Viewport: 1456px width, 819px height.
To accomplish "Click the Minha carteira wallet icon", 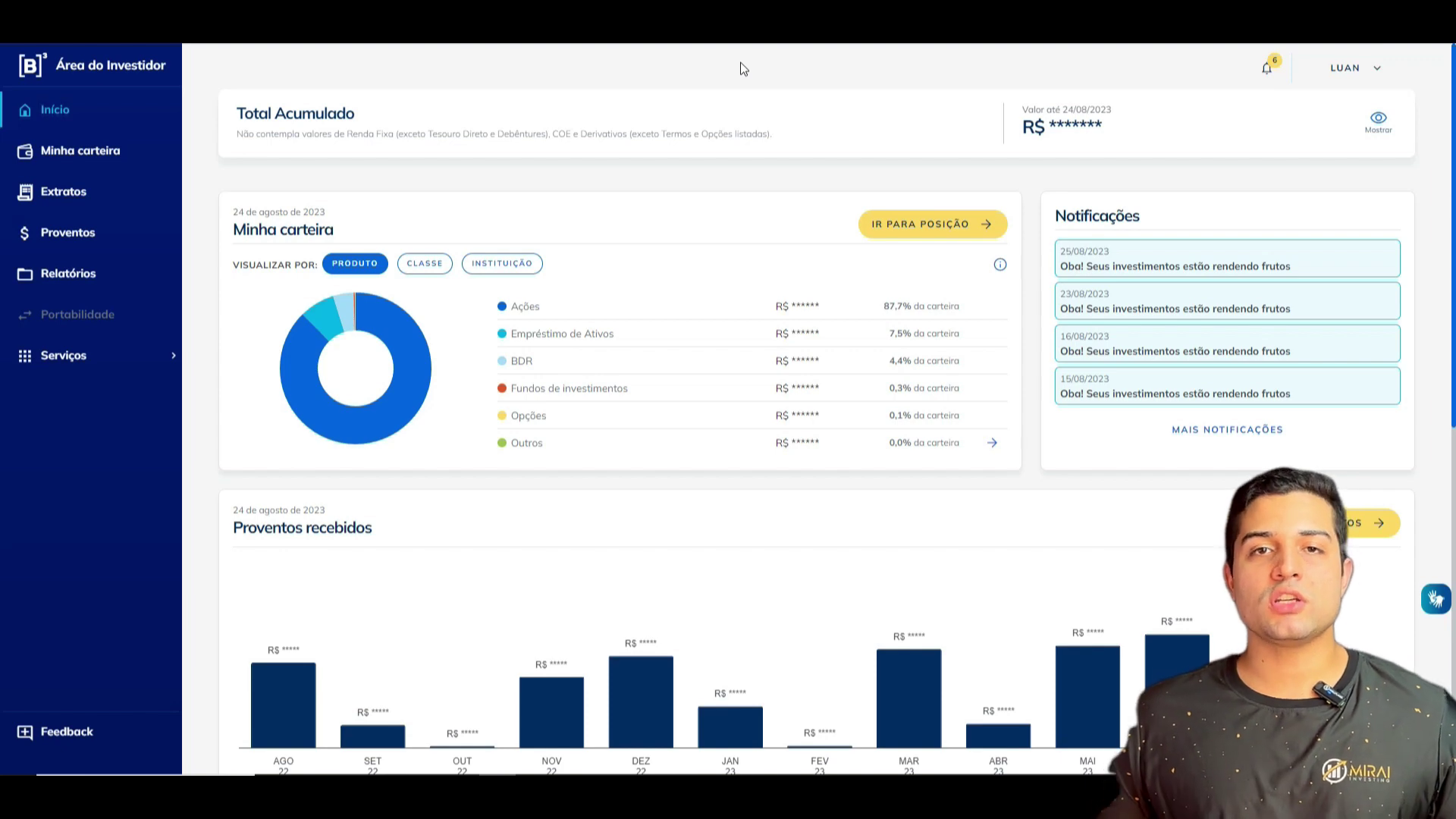I will point(25,151).
